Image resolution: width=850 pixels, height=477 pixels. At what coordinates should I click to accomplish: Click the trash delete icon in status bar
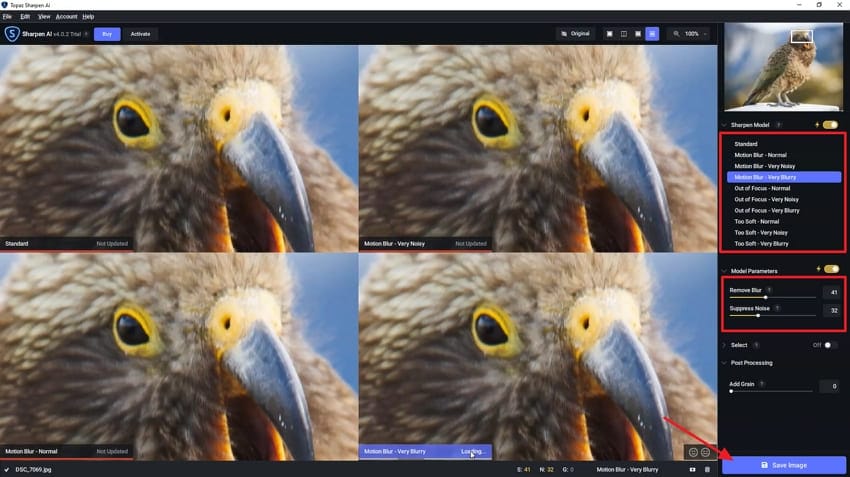point(707,469)
